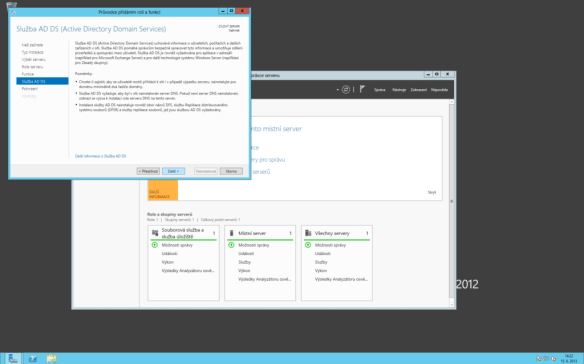Click Události in Místní server tile
Screen dimensions: 584x364
[x=246, y=254]
